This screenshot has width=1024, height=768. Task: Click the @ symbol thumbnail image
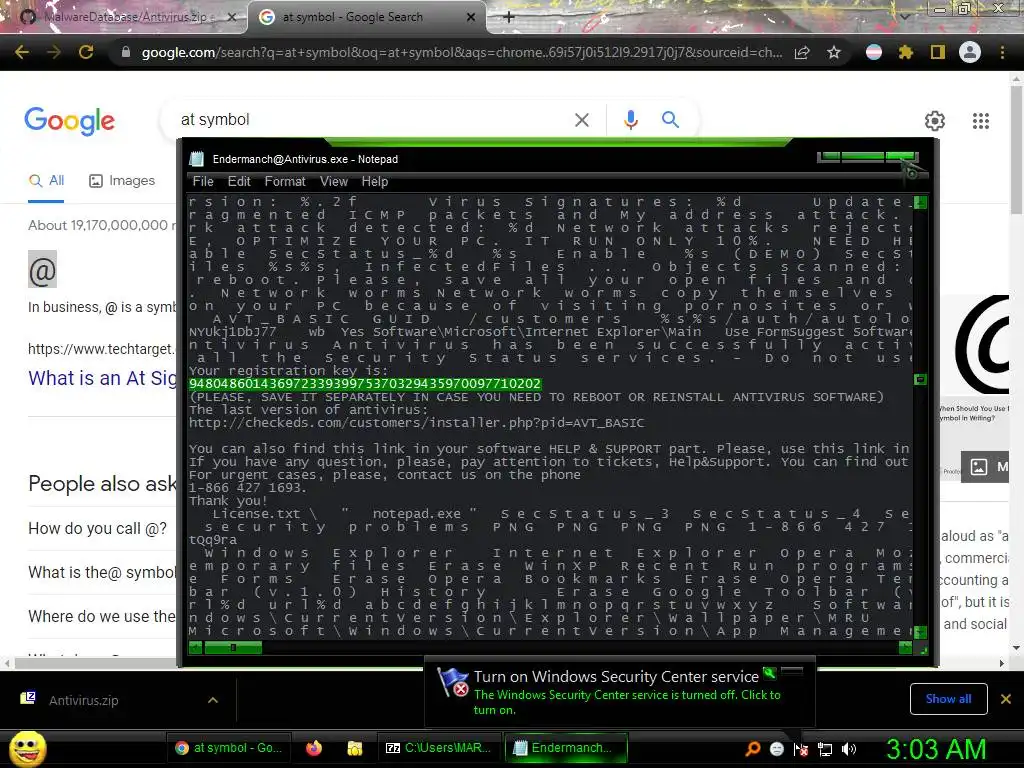42,268
